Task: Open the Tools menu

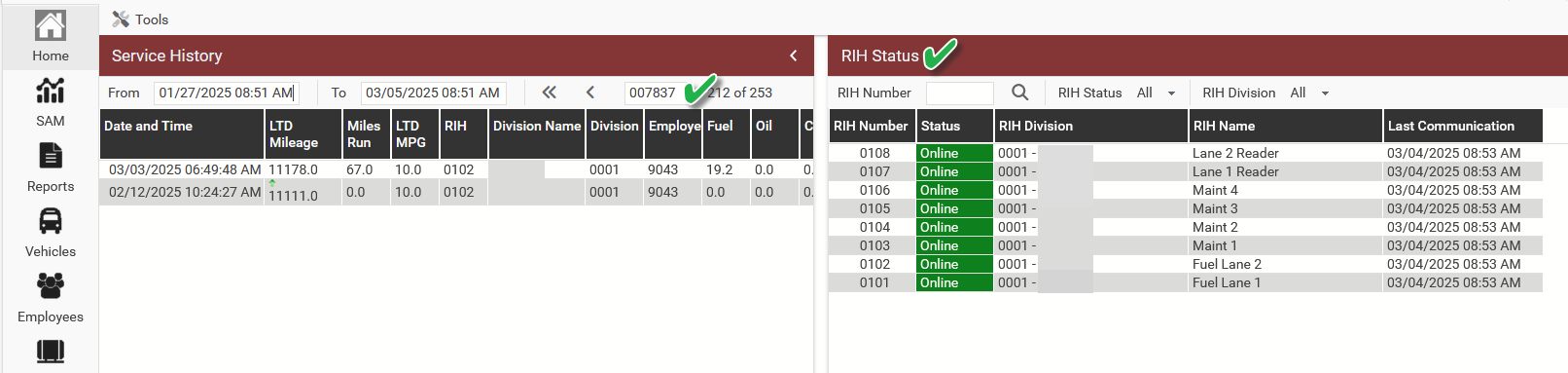Action: click(x=140, y=19)
